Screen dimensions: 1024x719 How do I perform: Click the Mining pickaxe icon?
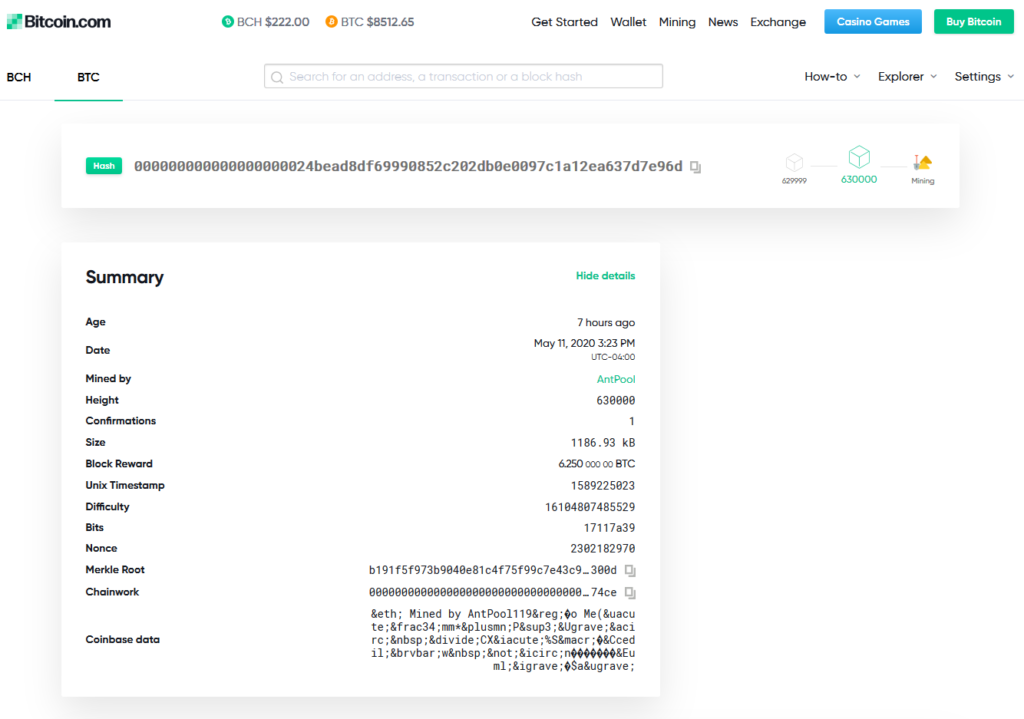922,162
